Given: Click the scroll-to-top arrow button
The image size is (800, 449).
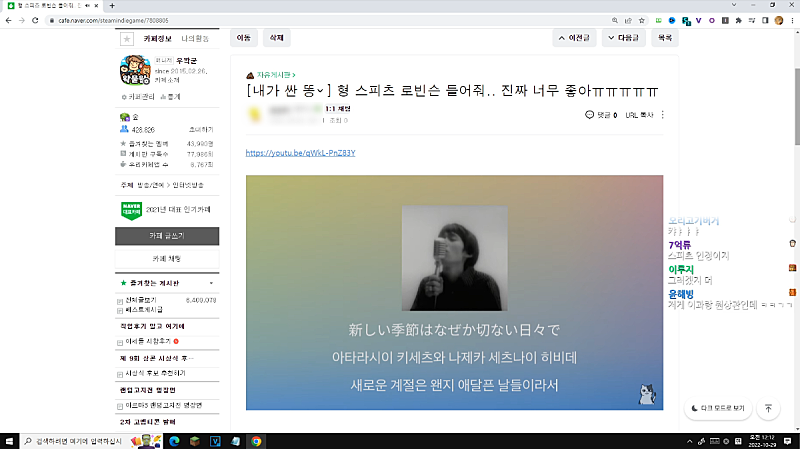Looking at the screenshot, I should pos(768,408).
